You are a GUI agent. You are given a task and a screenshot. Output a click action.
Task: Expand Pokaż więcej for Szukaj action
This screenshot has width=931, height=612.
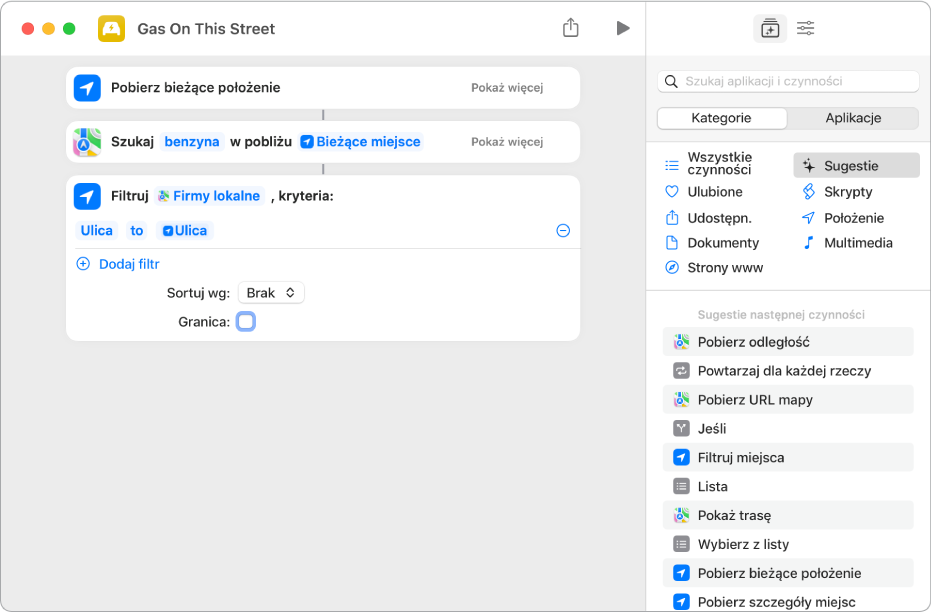[x=507, y=142]
